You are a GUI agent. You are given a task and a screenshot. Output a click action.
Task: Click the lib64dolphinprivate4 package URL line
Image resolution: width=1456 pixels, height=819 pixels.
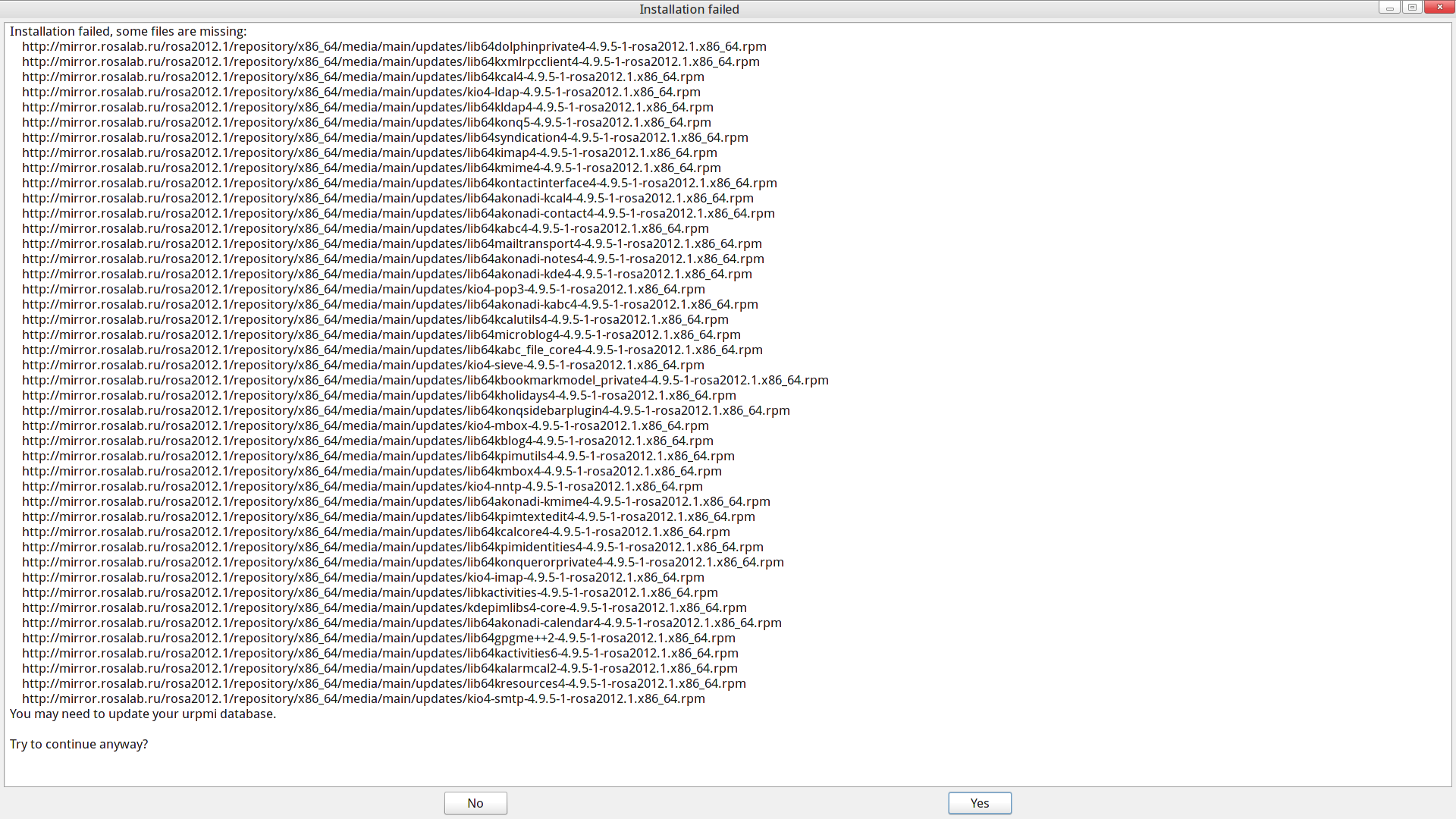[394, 46]
